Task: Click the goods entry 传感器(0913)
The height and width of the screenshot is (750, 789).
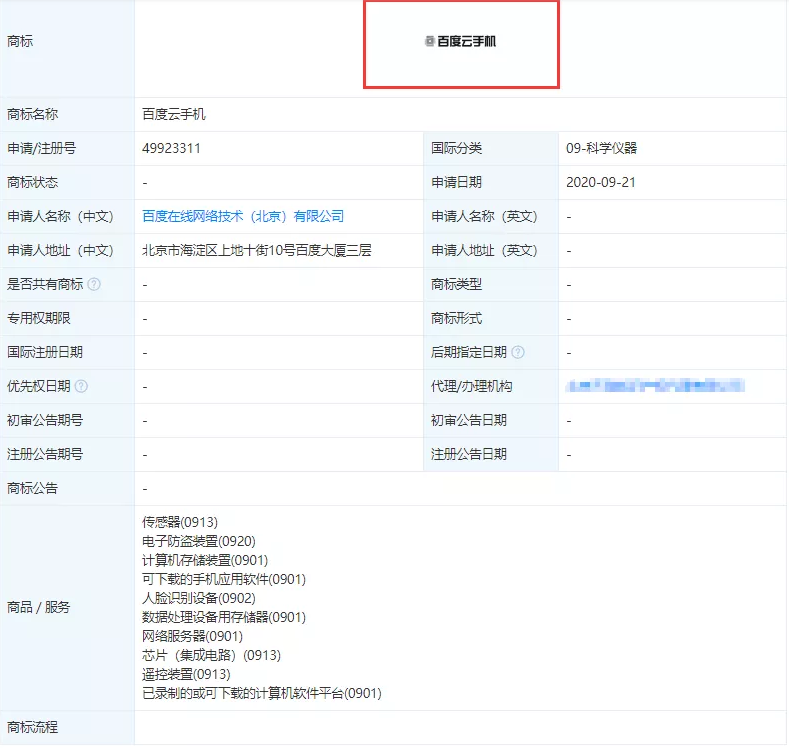Action: point(180,522)
